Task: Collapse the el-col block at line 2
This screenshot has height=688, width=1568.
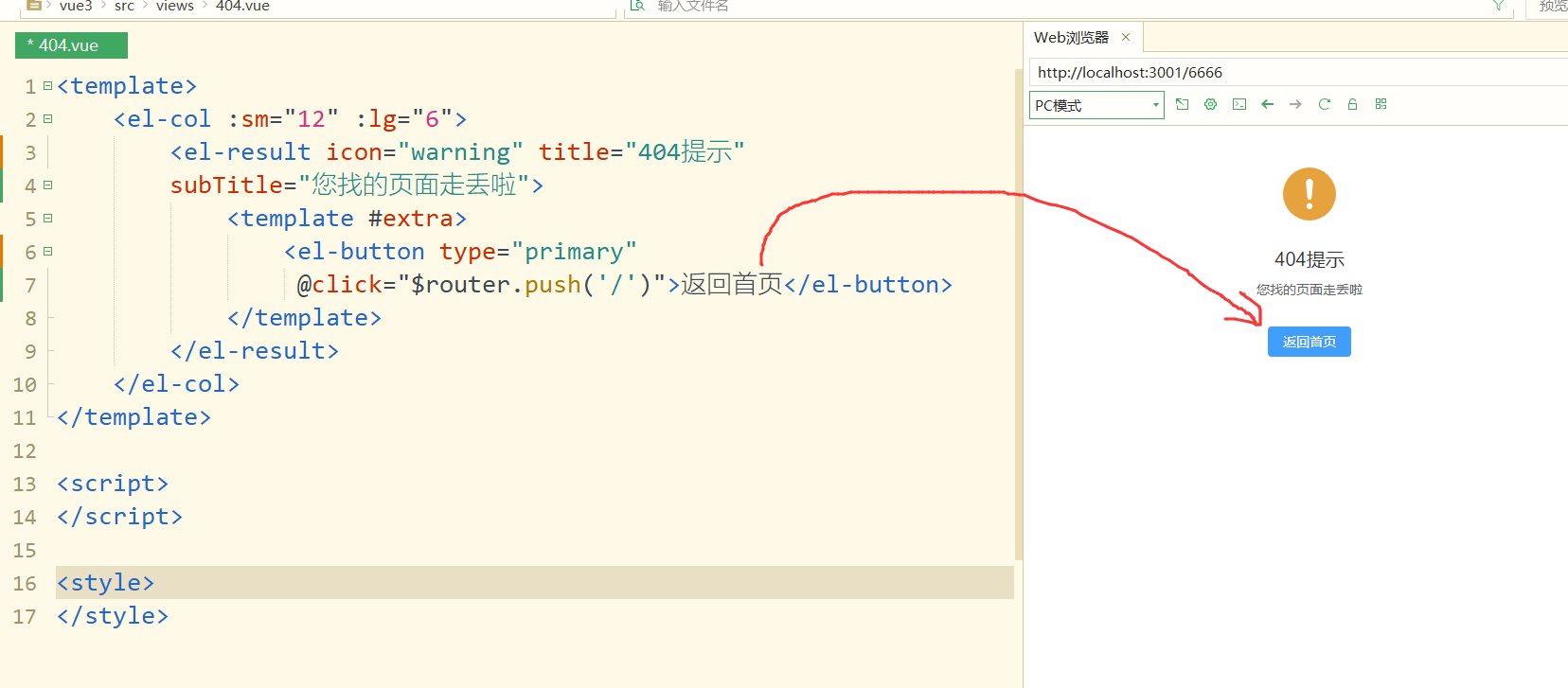Action: tap(47, 119)
